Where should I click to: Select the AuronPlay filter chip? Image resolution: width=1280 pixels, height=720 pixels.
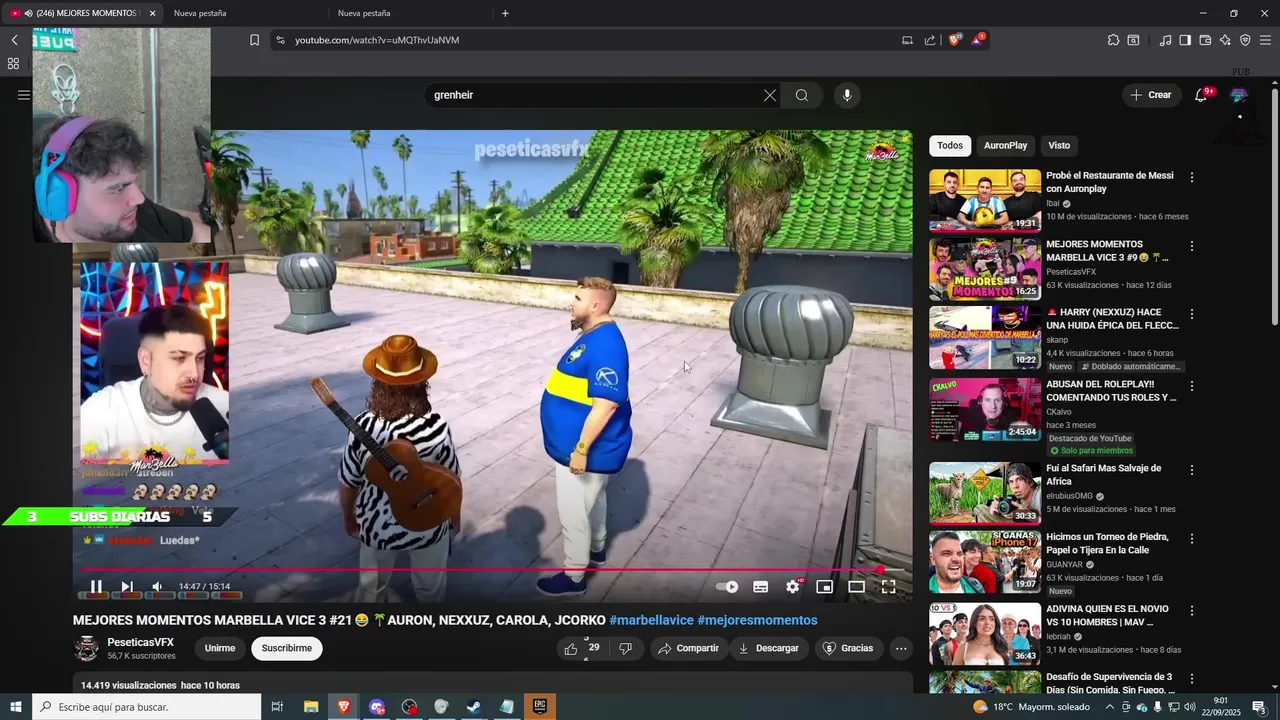tap(1005, 145)
